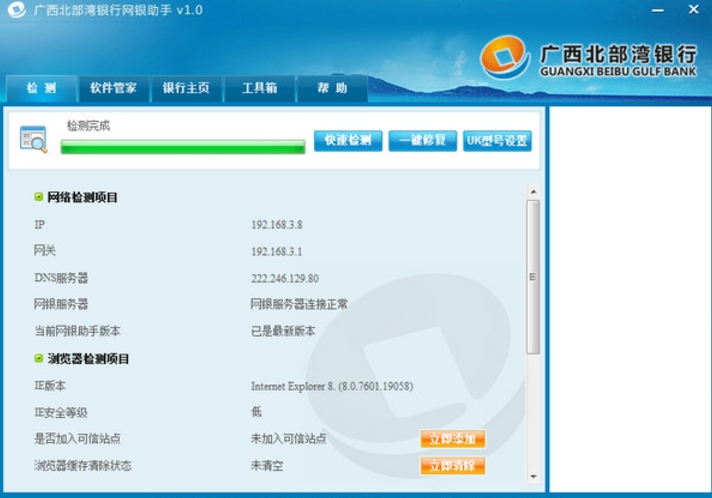The height and width of the screenshot is (498, 712).
Task: Switch to the 检测 tab
Action: pyautogui.click(x=41, y=88)
